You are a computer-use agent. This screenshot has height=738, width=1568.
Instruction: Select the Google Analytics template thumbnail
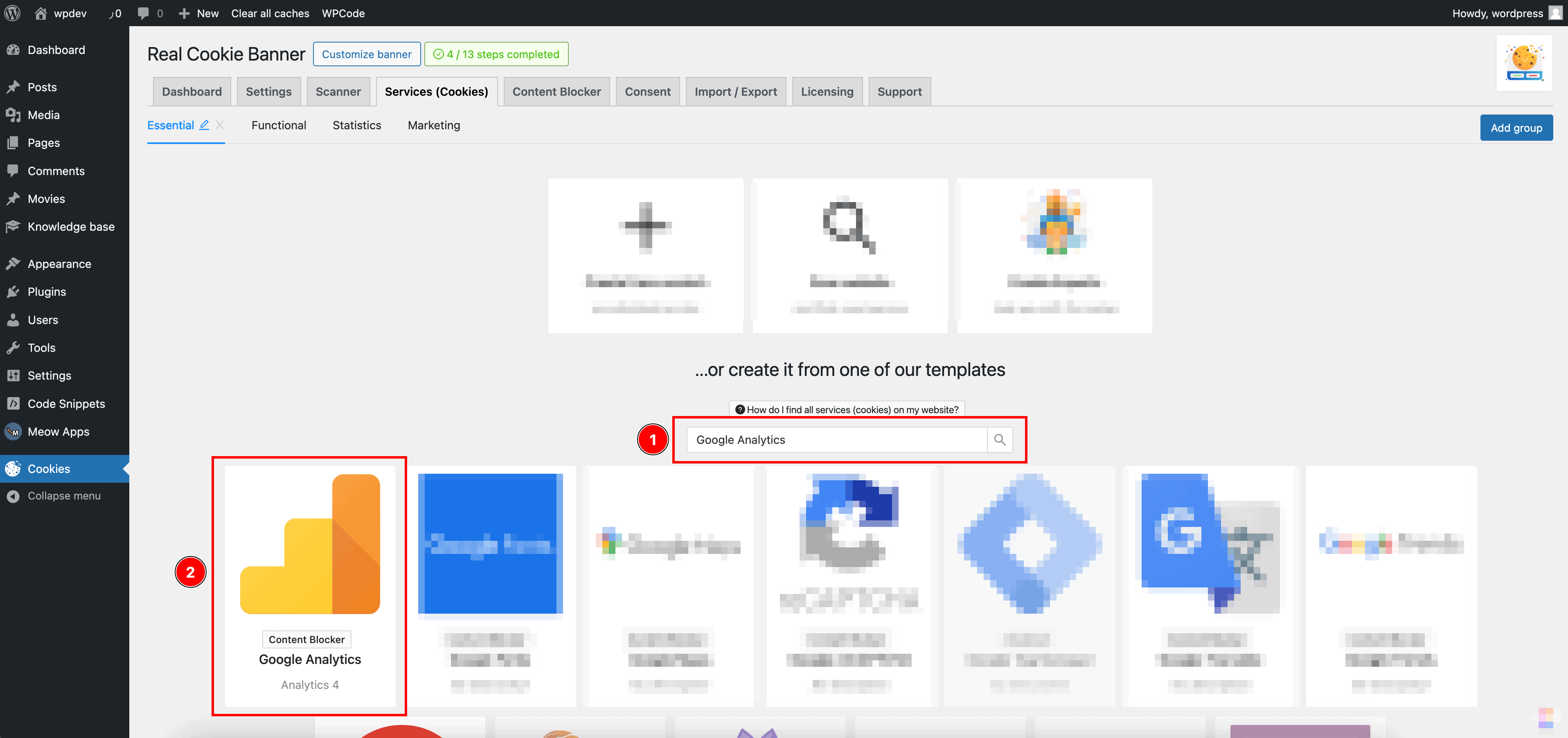click(x=310, y=544)
